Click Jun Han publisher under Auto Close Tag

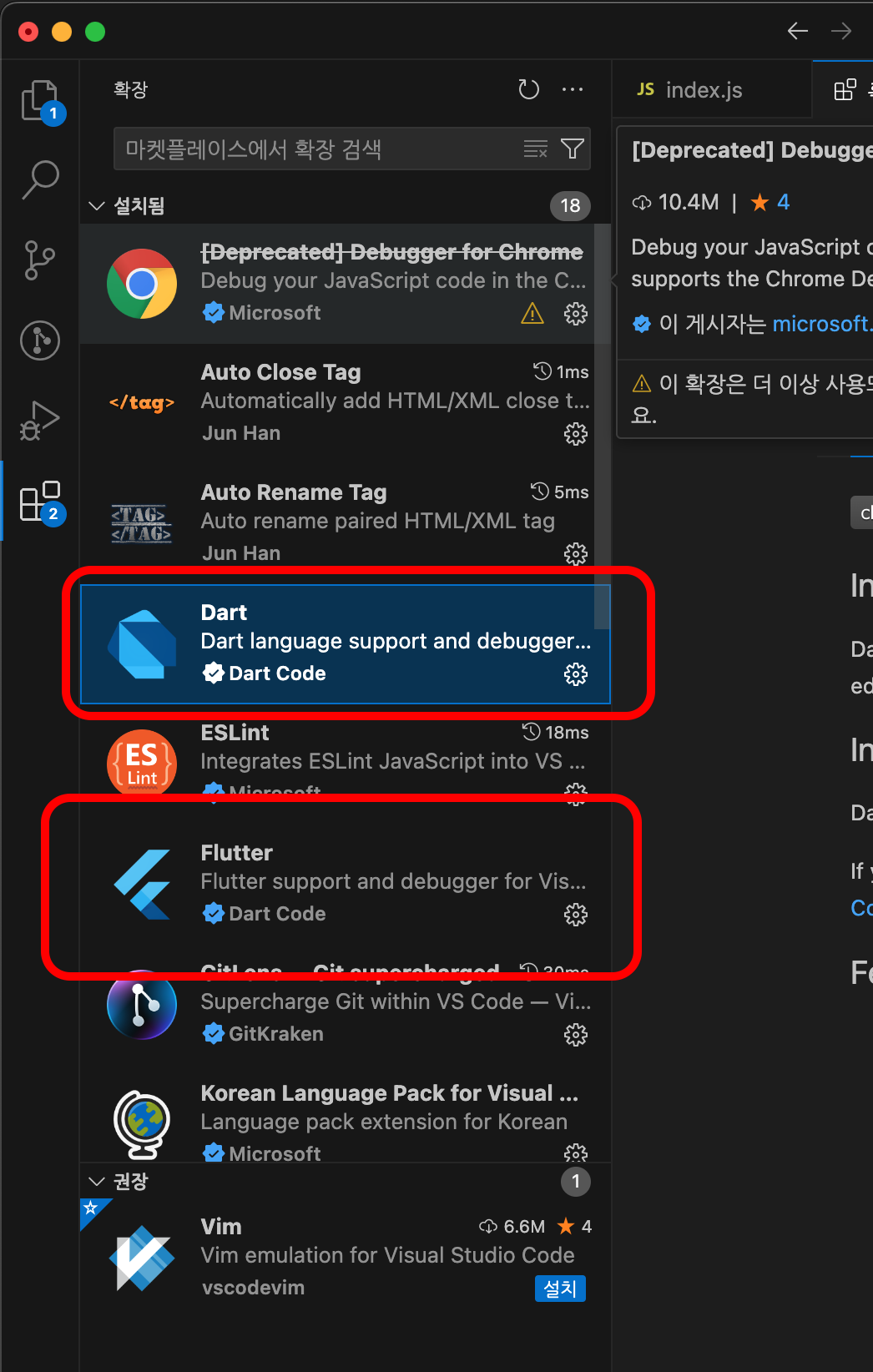click(241, 433)
